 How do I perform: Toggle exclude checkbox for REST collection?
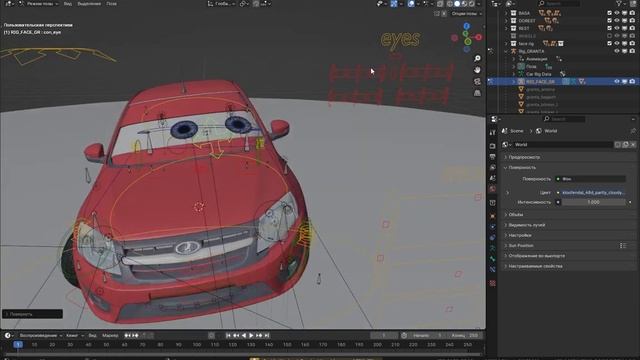[609, 28]
